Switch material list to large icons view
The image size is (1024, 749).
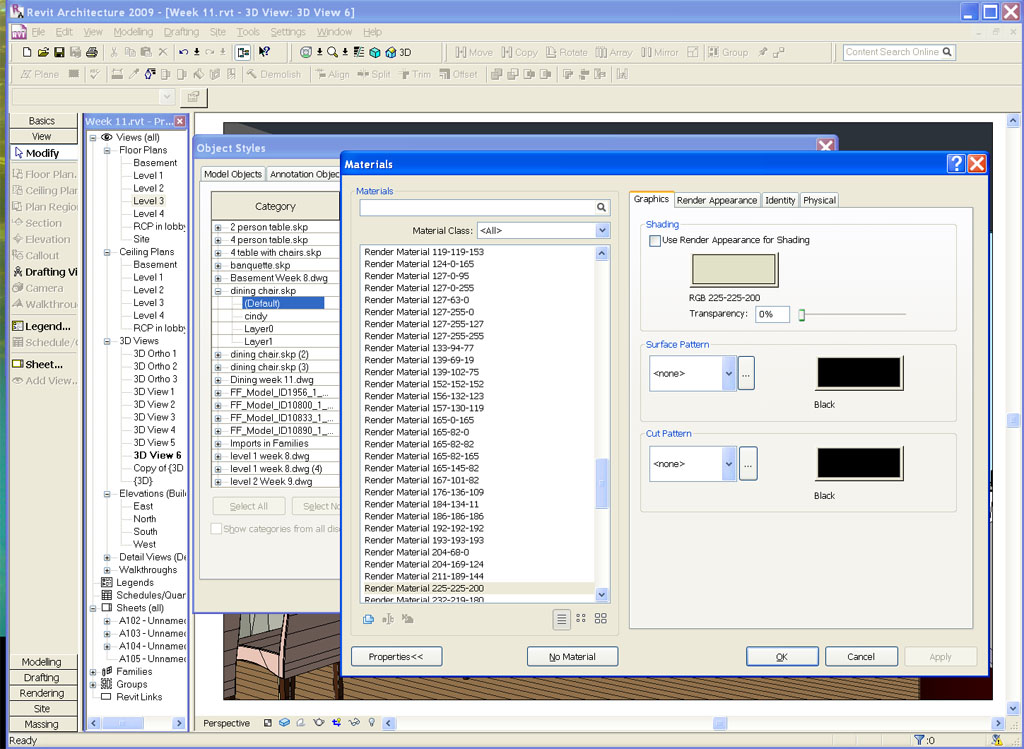(600, 619)
